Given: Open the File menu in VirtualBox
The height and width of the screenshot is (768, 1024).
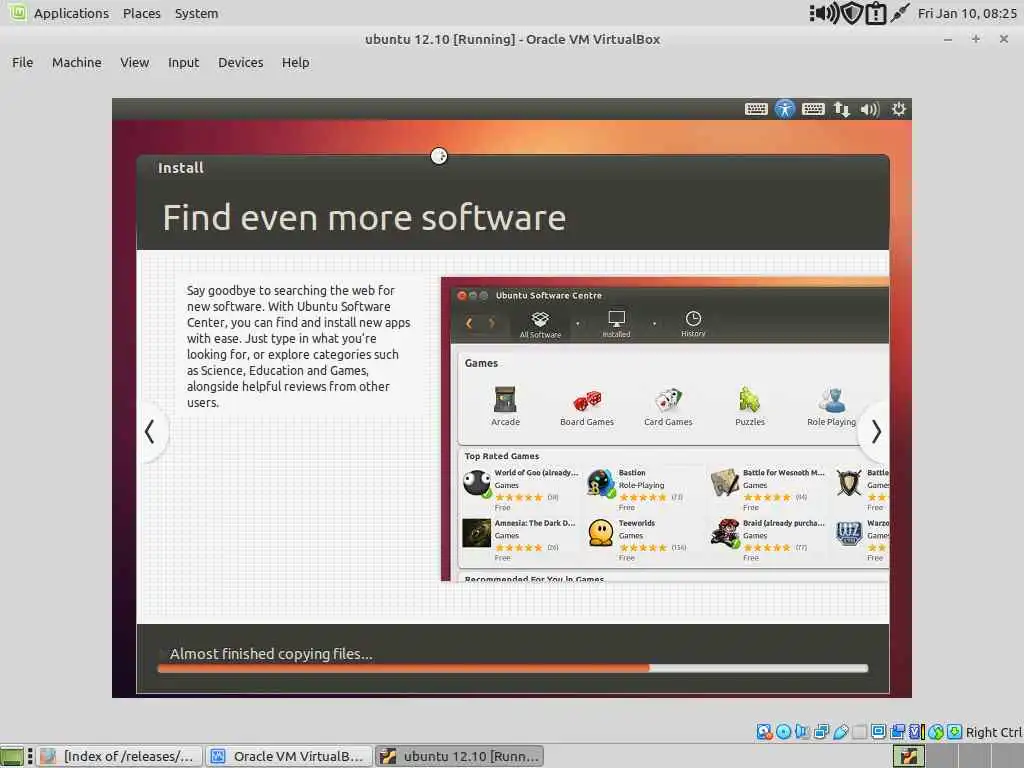Looking at the screenshot, I should (22, 63).
